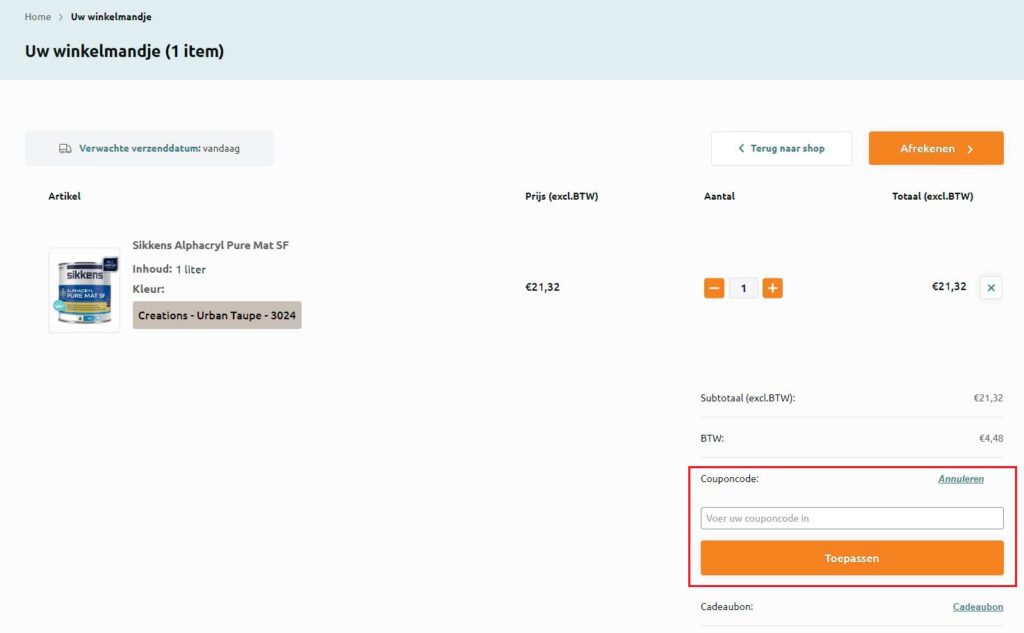The height and width of the screenshot is (633, 1024).
Task: Cancel coupon entry via Annuleren link
Action: [960, 479]
